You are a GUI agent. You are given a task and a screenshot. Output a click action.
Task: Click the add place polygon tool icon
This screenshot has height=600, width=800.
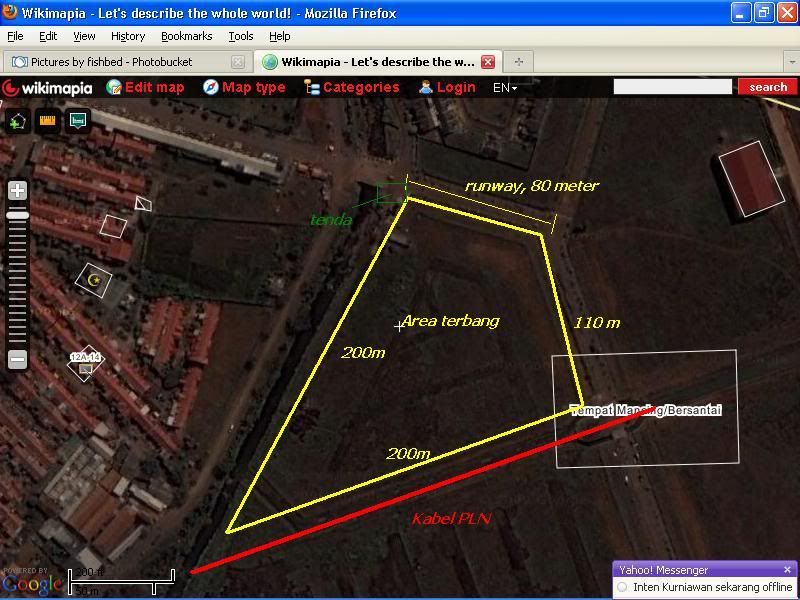click(x=18, y=121)
